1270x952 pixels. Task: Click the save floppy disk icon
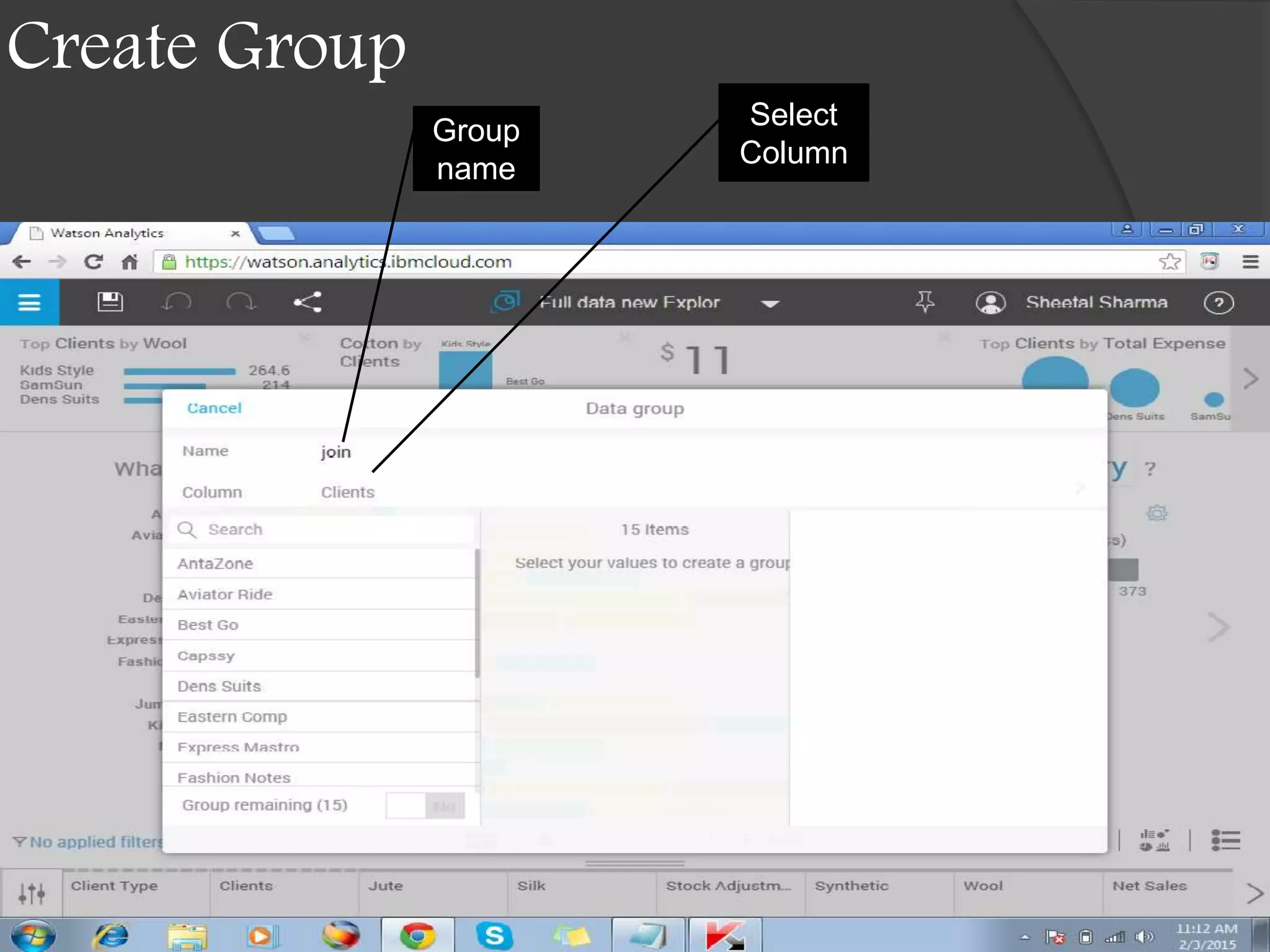(110, 302)
